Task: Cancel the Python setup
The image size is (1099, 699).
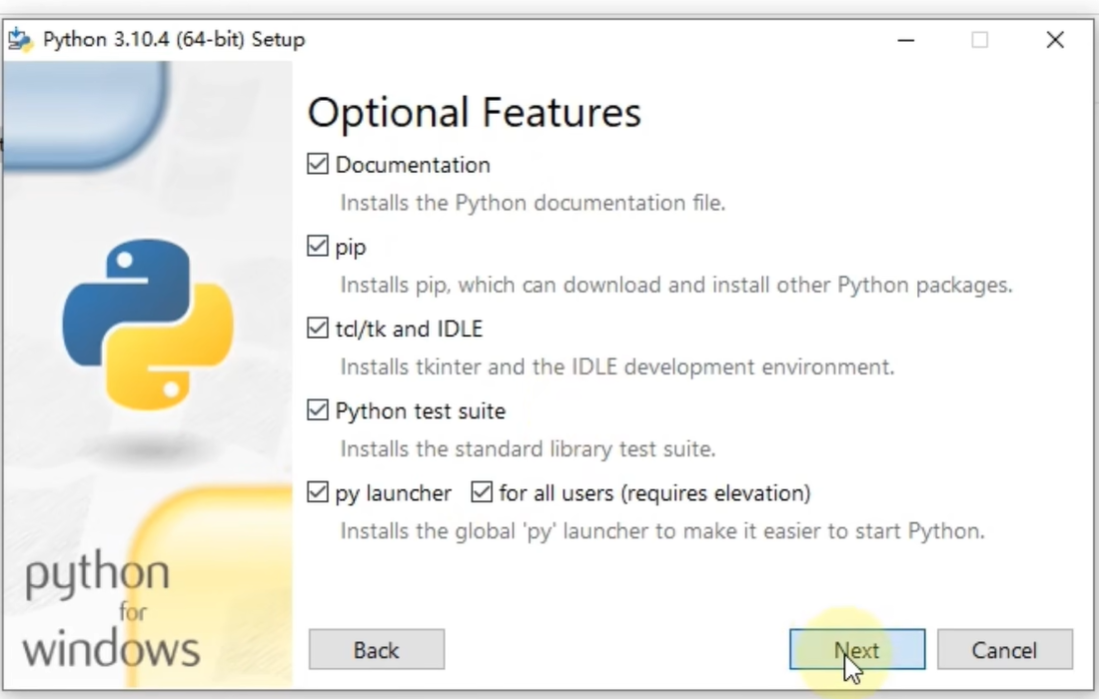Action: tap(1004, 650)
